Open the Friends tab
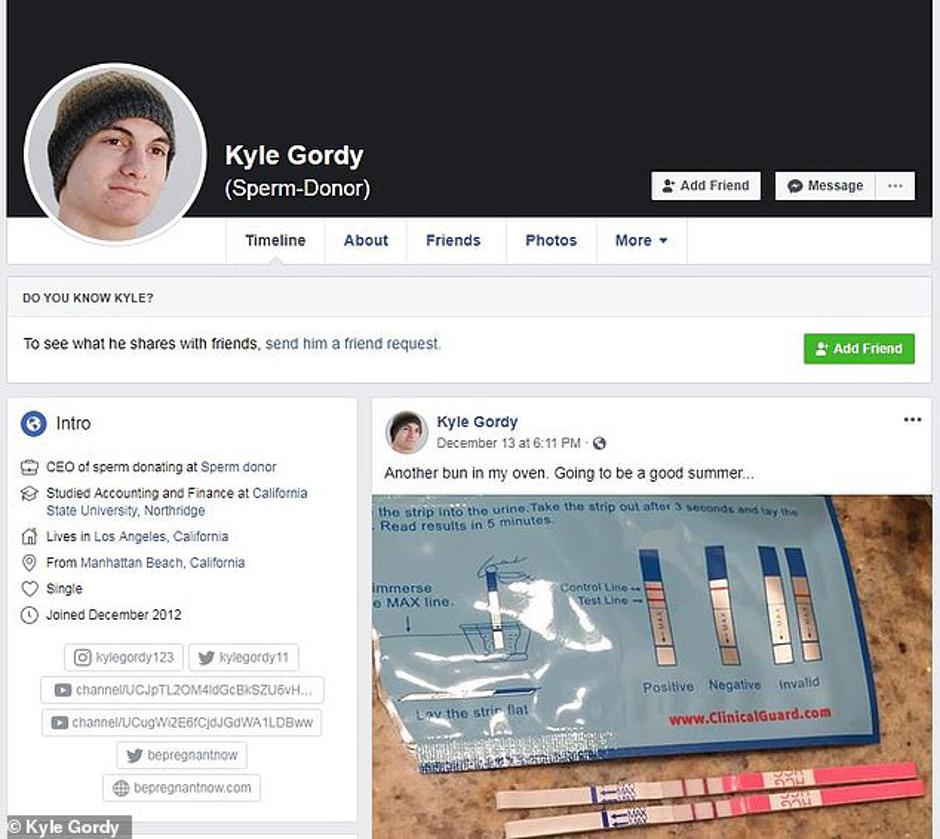This screenshot has width=940, height=839. [x=453, y=241]
